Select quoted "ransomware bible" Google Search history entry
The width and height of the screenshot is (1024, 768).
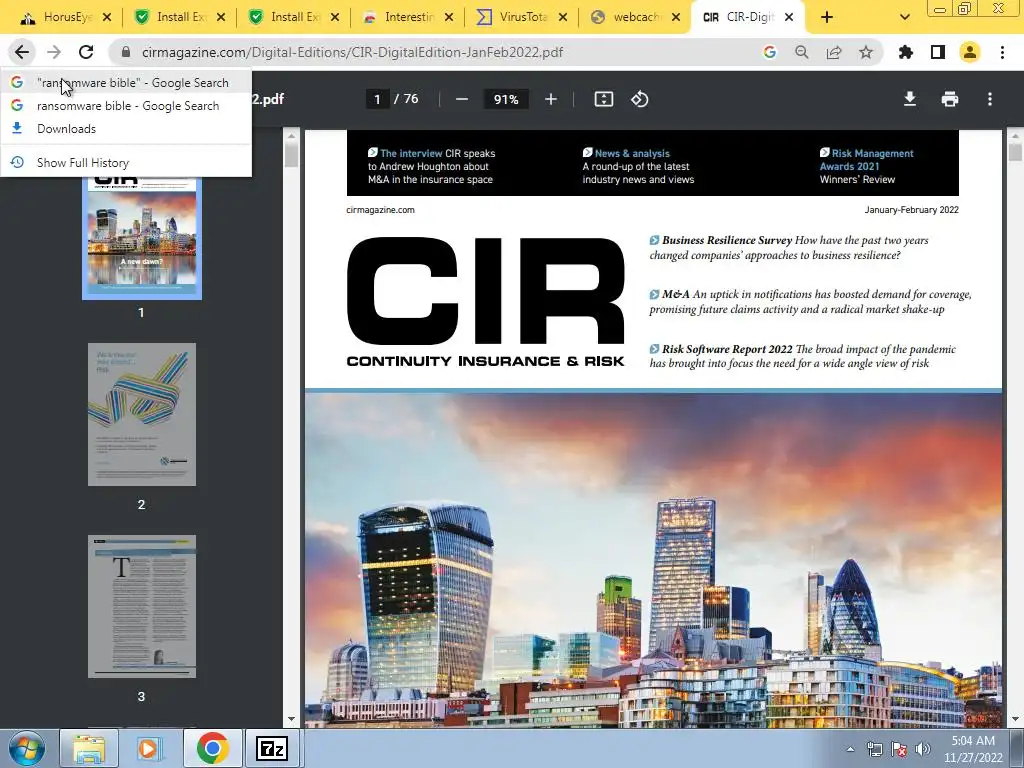pos(126,82)
